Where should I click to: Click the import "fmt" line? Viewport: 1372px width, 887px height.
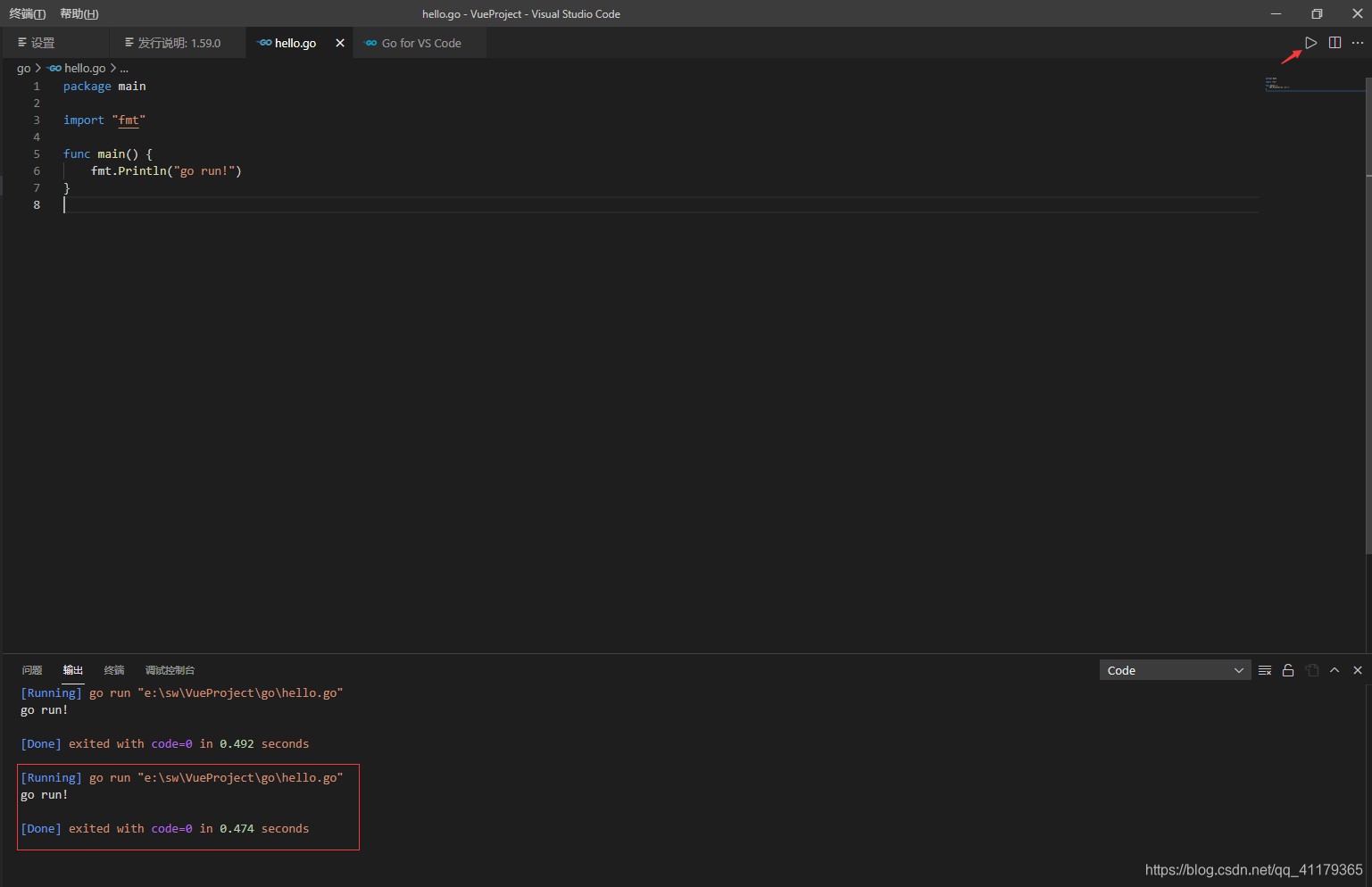click(x=104, y=120)
